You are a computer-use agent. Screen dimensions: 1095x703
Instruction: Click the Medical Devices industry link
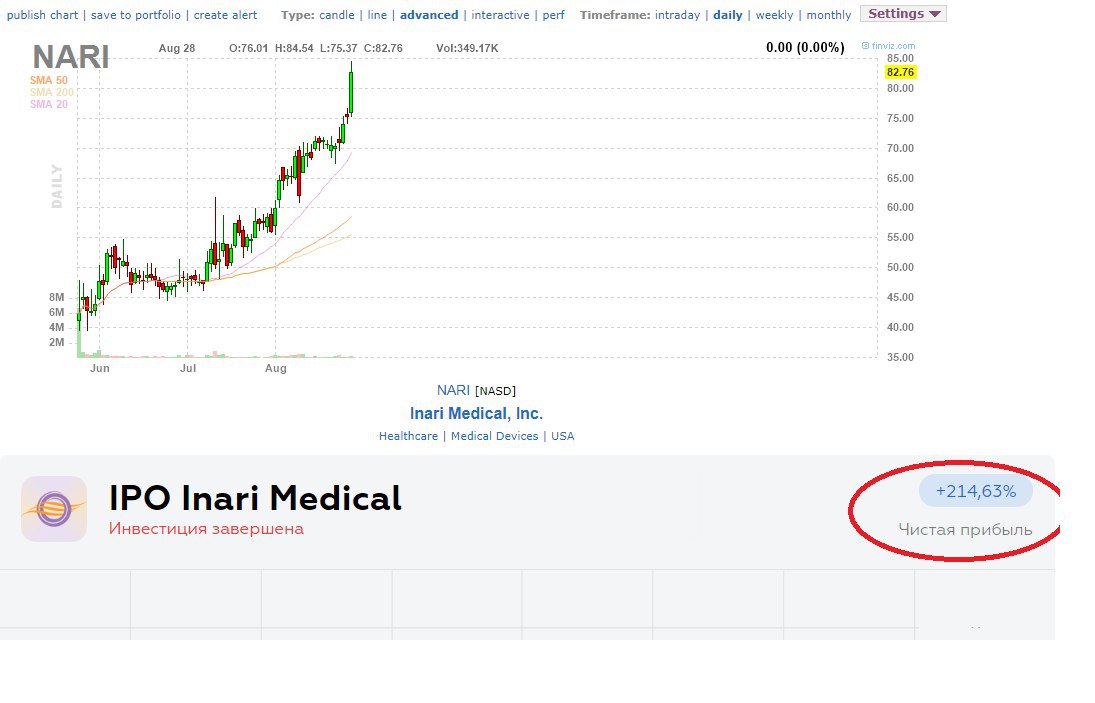tap(494, 436)
